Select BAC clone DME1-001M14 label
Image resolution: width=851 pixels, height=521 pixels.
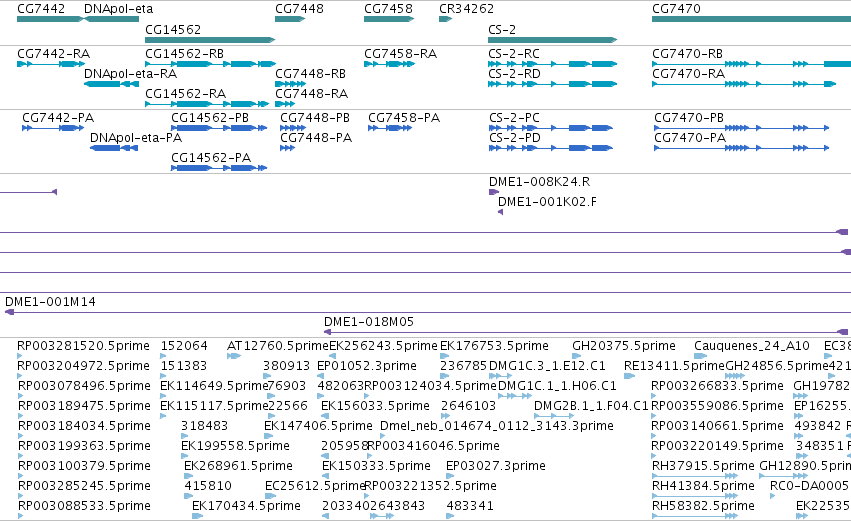(50, 302)
